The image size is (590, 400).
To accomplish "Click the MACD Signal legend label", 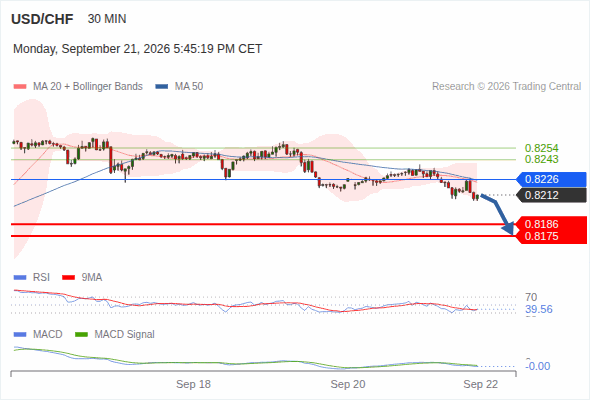I will point(124,335).
